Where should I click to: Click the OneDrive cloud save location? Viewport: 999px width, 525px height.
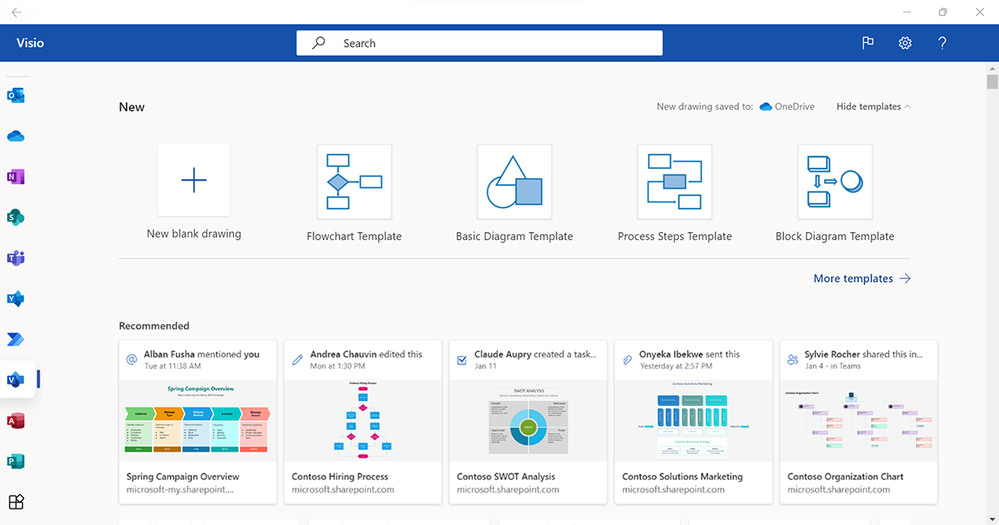pos(787,106)
